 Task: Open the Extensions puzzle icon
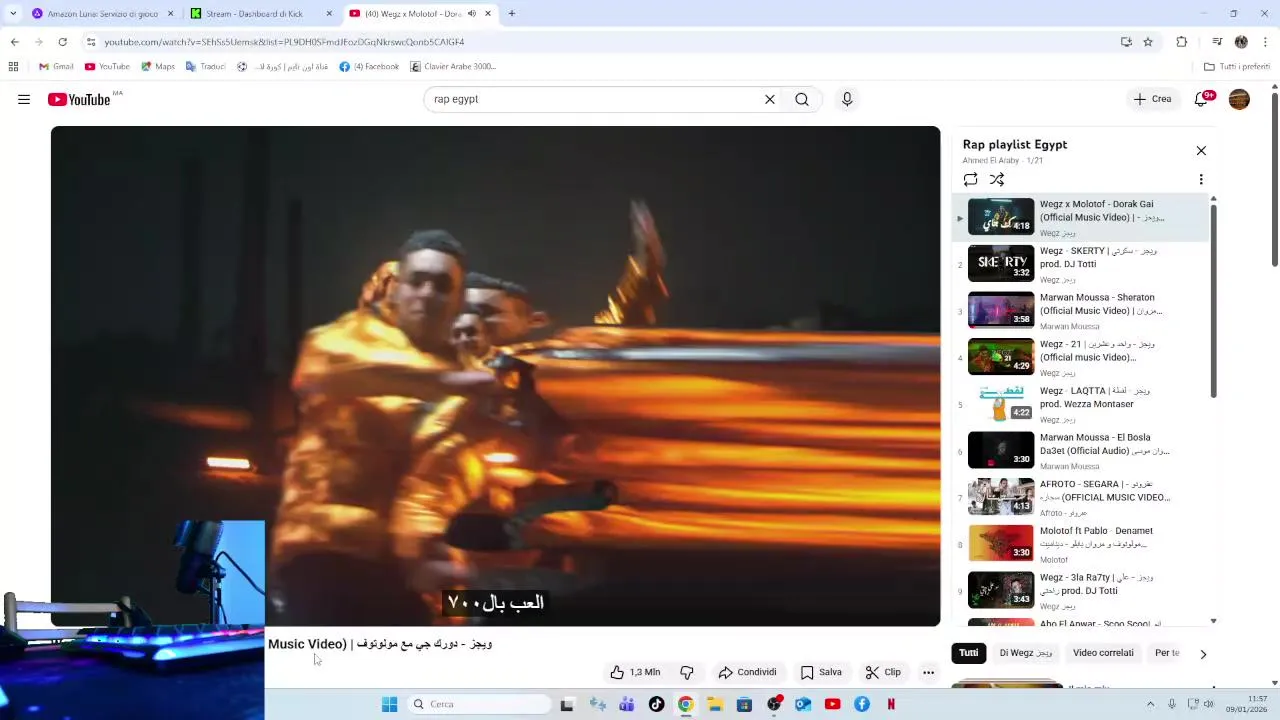point(1182,42)
